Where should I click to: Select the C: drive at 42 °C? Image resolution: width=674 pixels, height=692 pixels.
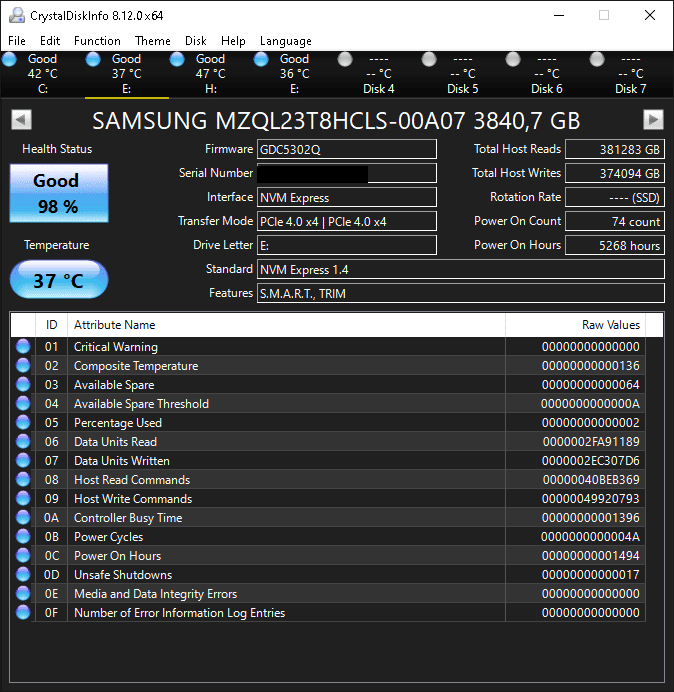pyautogui.click(x=42, y=74)
